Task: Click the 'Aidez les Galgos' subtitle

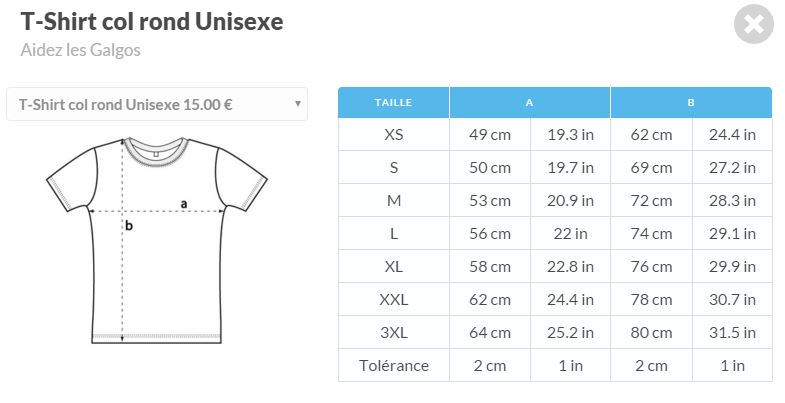Action: pyautogui.click(x=80, y=50)
